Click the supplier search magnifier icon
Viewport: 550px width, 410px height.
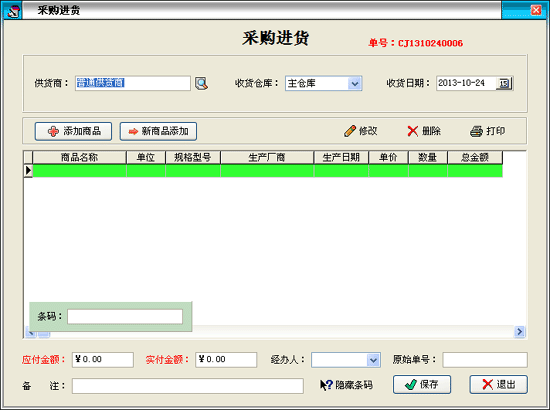[x=201, y=83]
